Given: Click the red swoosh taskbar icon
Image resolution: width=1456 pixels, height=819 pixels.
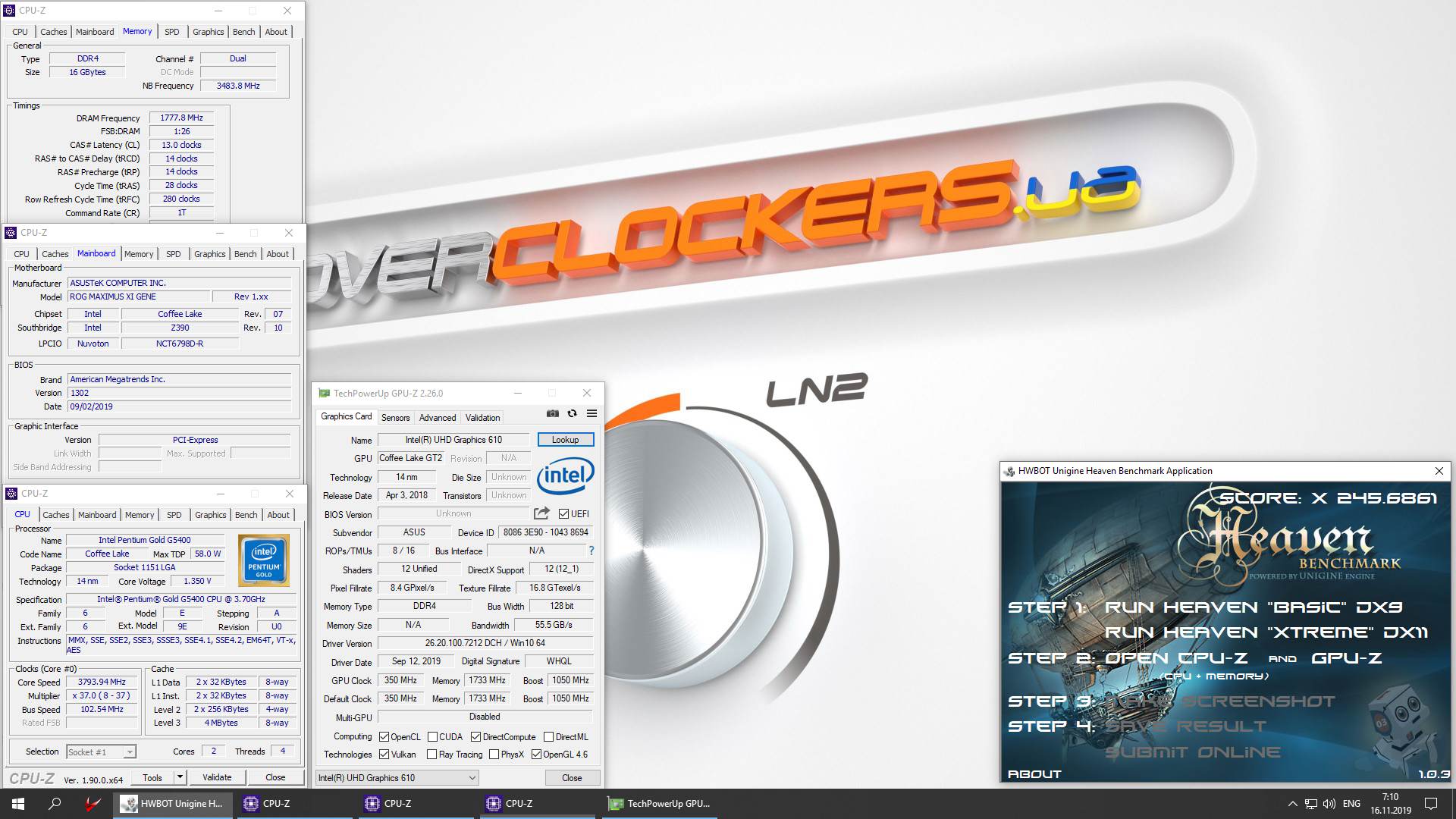Looking at the screenshot, I should (93, 804).
